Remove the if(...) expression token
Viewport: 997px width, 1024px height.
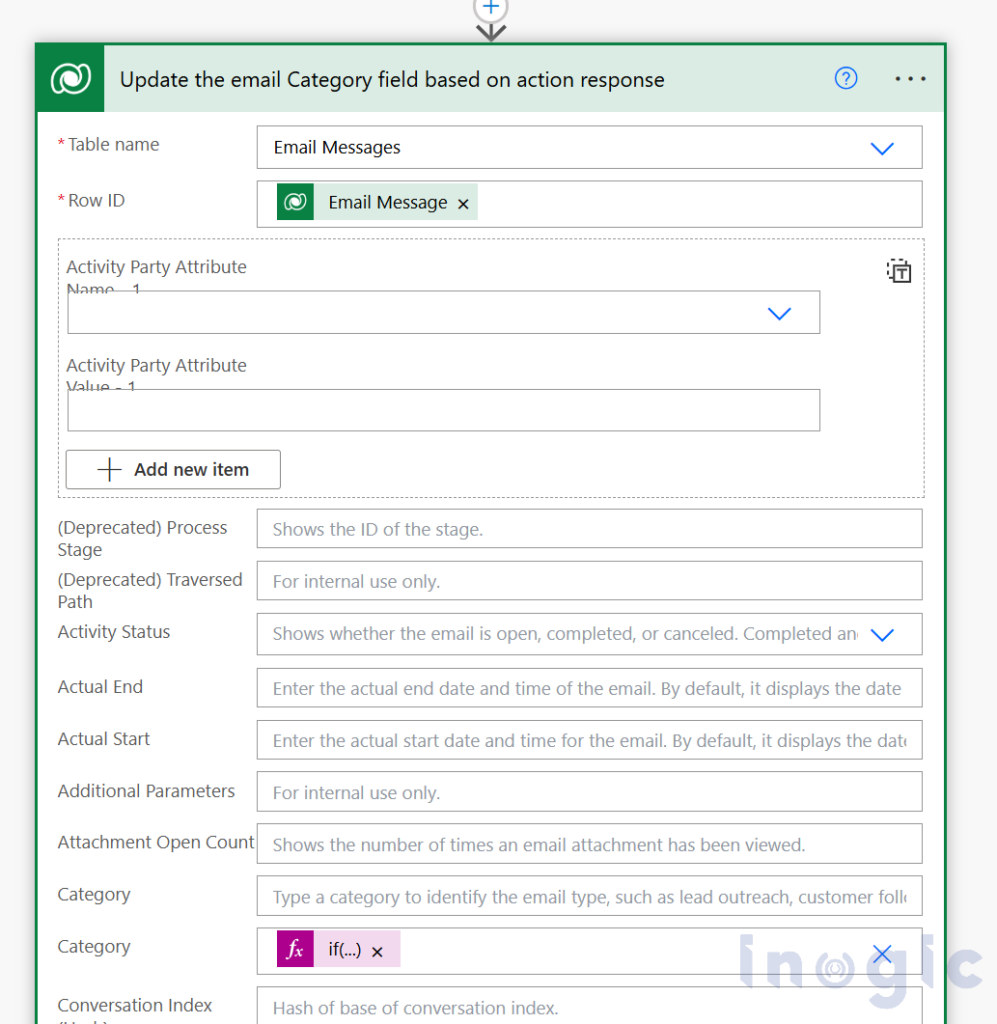pos(377,952)
